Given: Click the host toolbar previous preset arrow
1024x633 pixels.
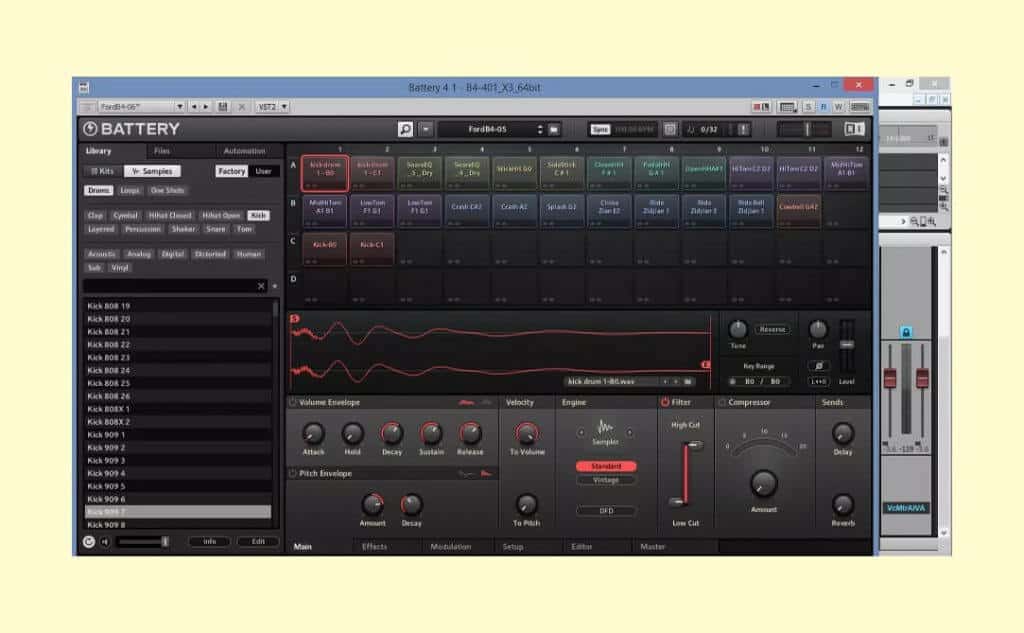Looking at the screenshot, I should coord(194,106).
